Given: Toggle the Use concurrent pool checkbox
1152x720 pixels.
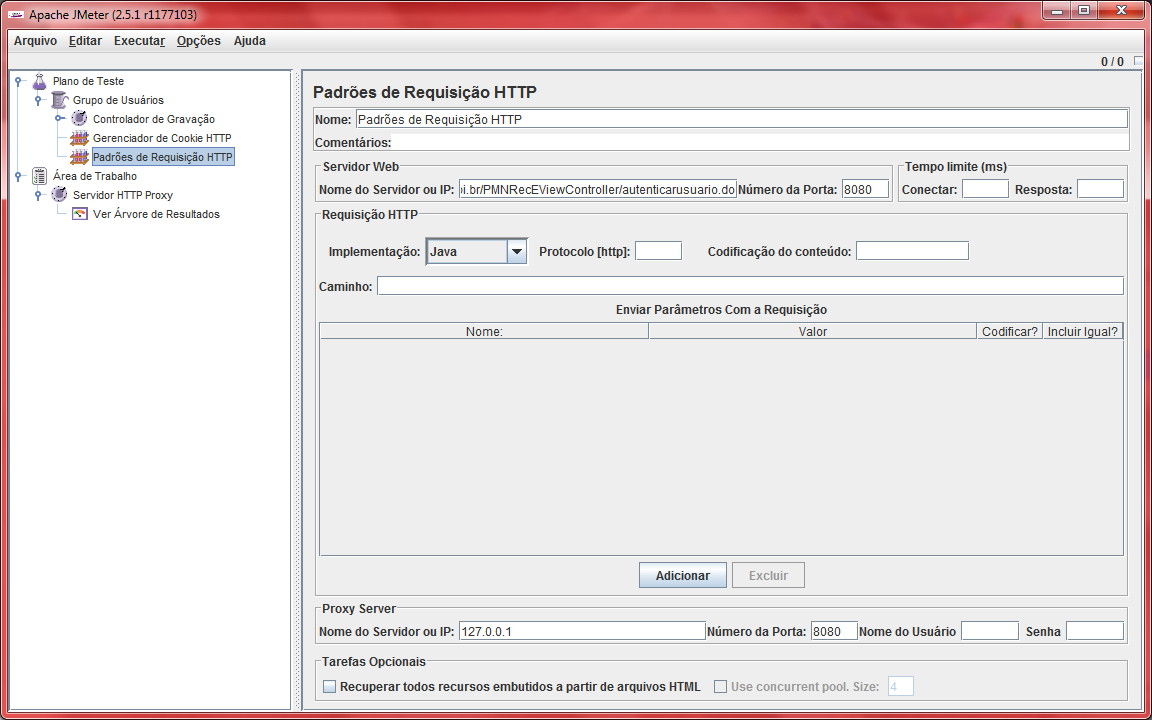Looking at the screenshot, I should pos(721,687).
